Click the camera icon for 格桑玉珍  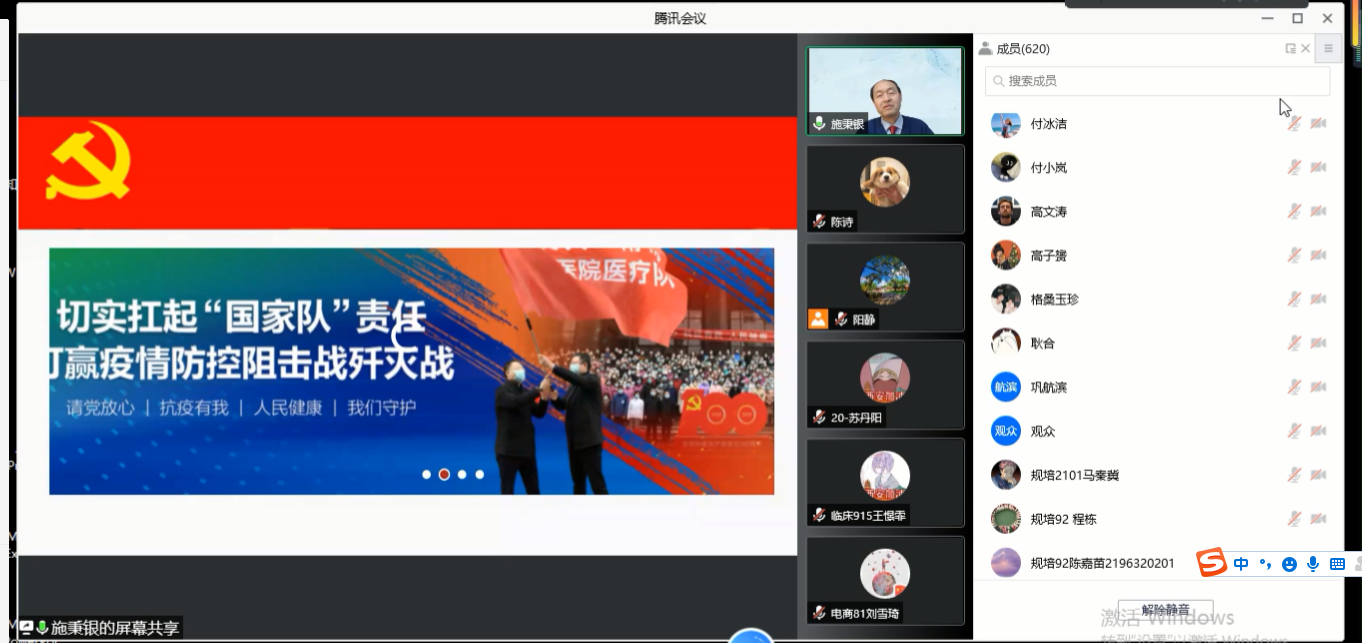(x=1318, y=299)
